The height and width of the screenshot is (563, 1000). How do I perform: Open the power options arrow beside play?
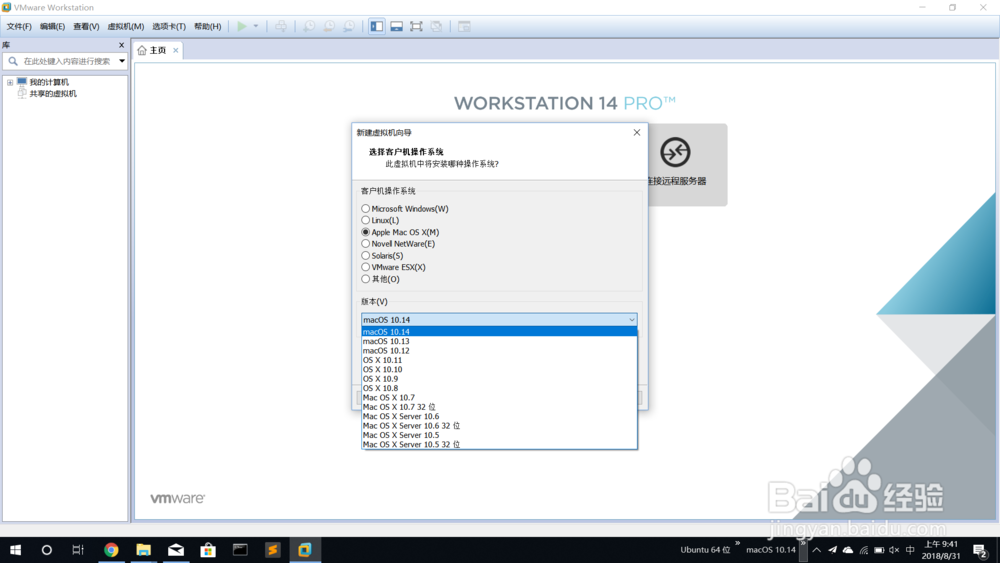[256, 26]
